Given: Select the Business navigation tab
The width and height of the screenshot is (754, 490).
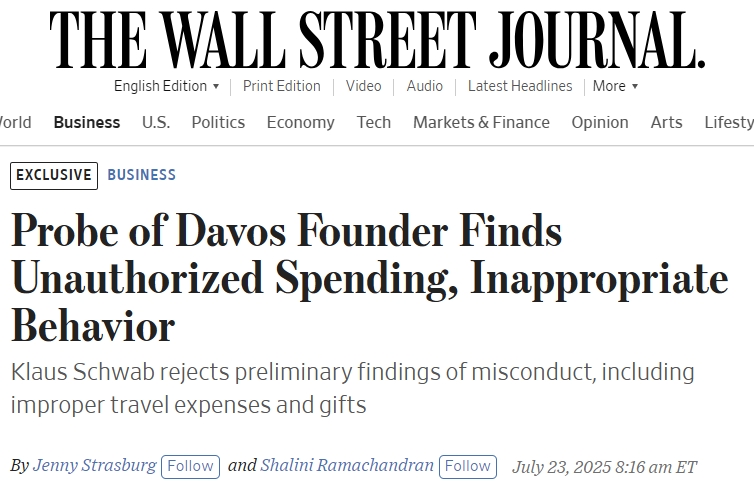Looking at the screenshot, I should (87, 122).
